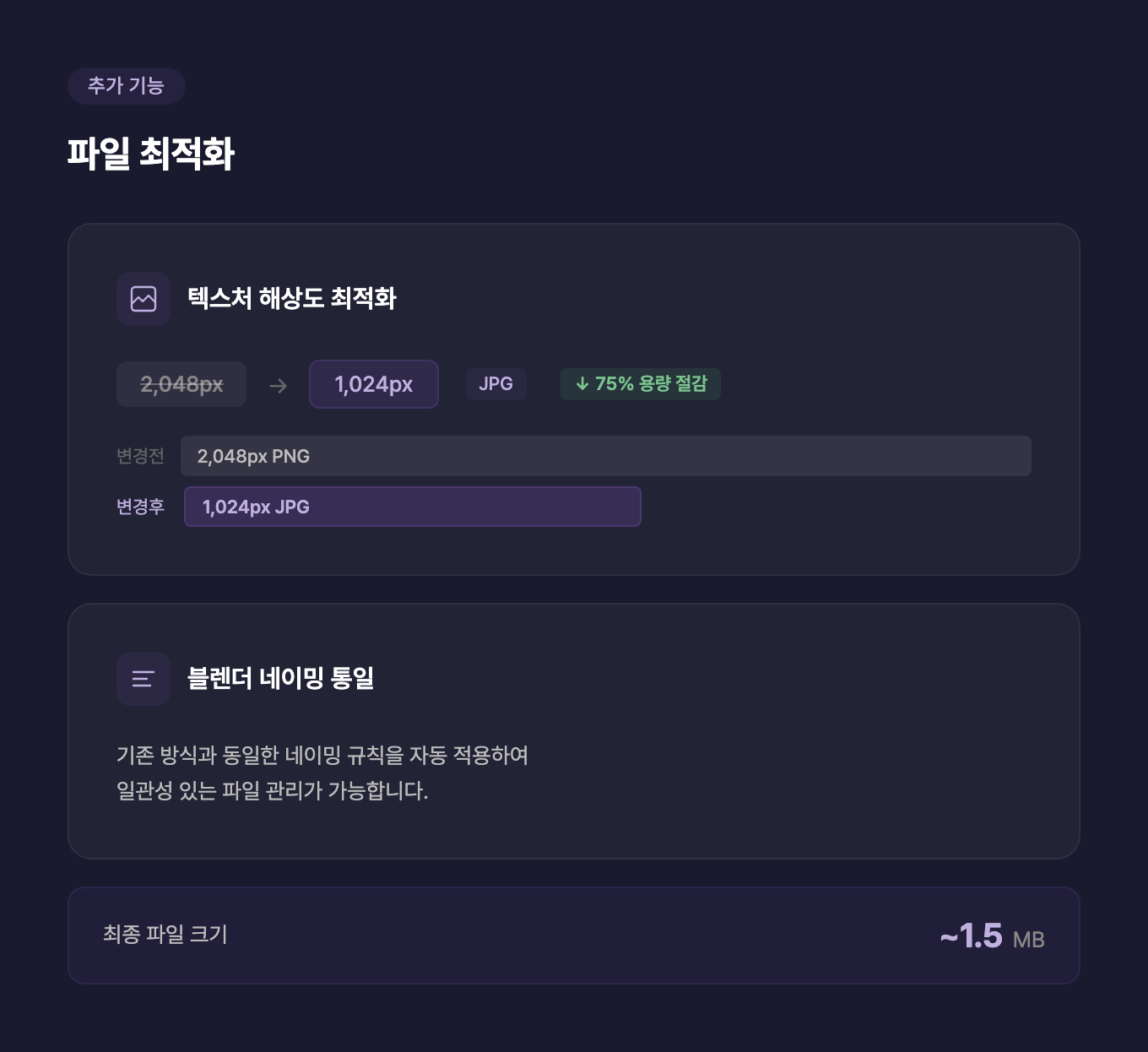The image size is (1148, 1052).
Task: Click the naming rule description text
Action: [x=322, y=773]
